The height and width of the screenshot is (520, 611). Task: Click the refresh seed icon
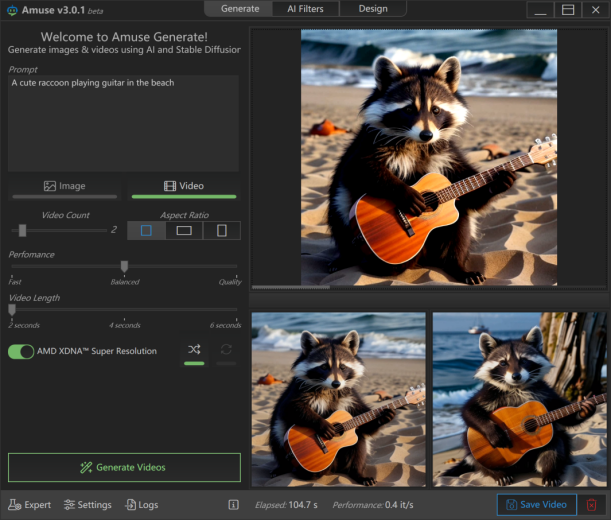click(226, 350)
